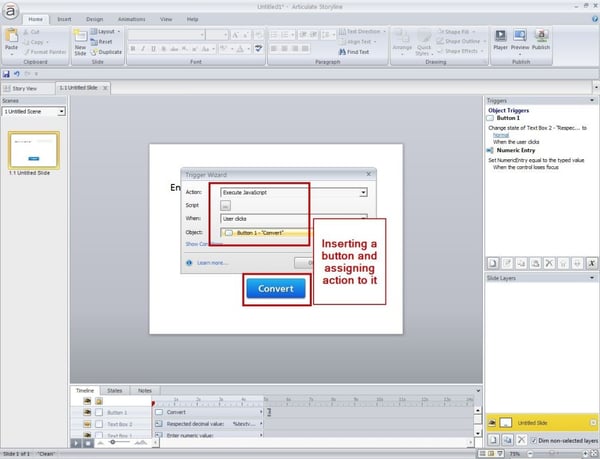Click the info icon beside Learn more

(x=189, y=263)
